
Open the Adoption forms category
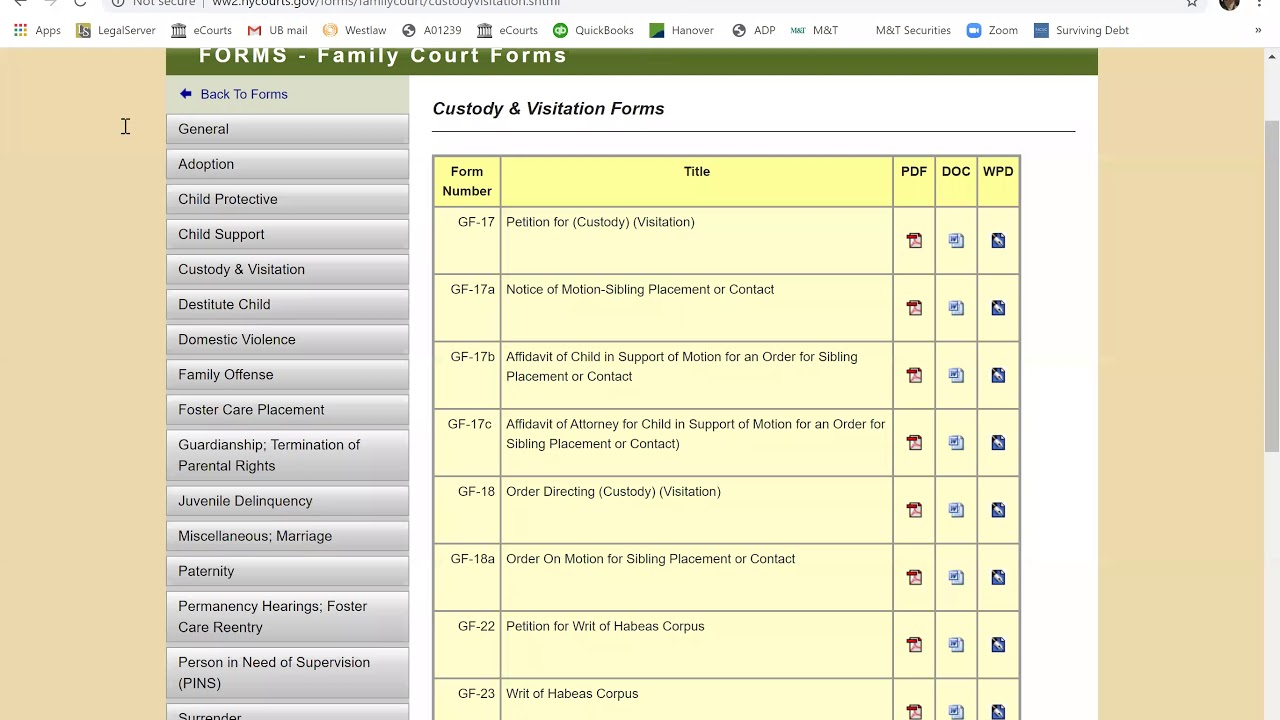point(287,164)
